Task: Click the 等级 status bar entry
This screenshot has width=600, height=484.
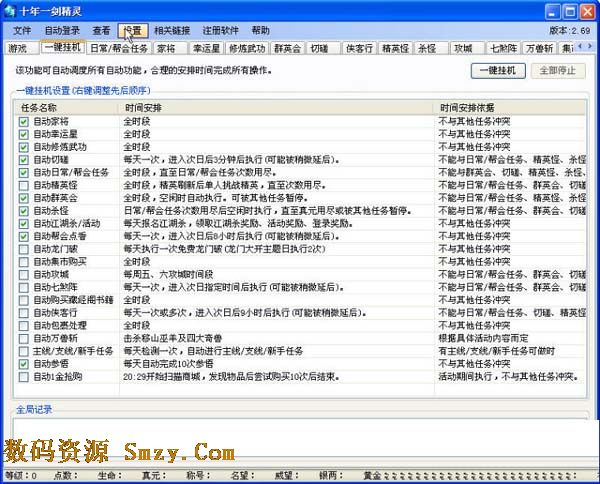Action: coord(21,476)
